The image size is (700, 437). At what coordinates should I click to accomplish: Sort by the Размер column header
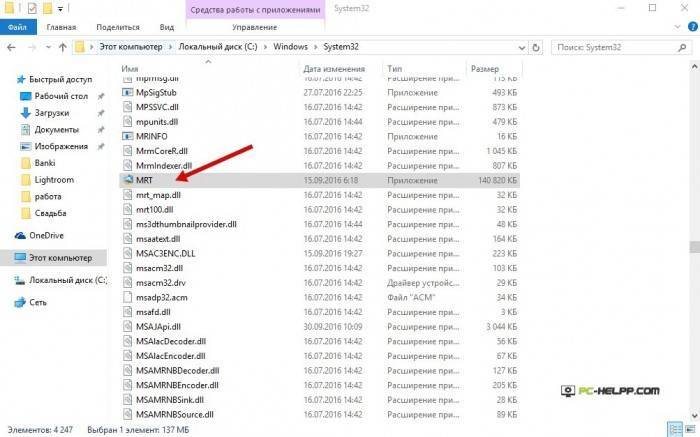click(485, 69)
